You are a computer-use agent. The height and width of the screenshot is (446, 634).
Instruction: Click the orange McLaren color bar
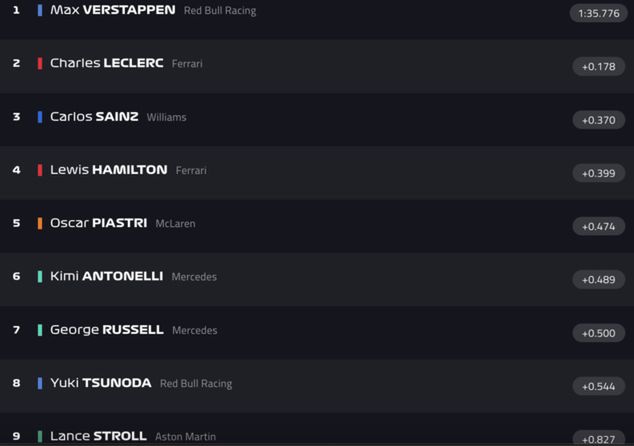click(x=40, y=223)
